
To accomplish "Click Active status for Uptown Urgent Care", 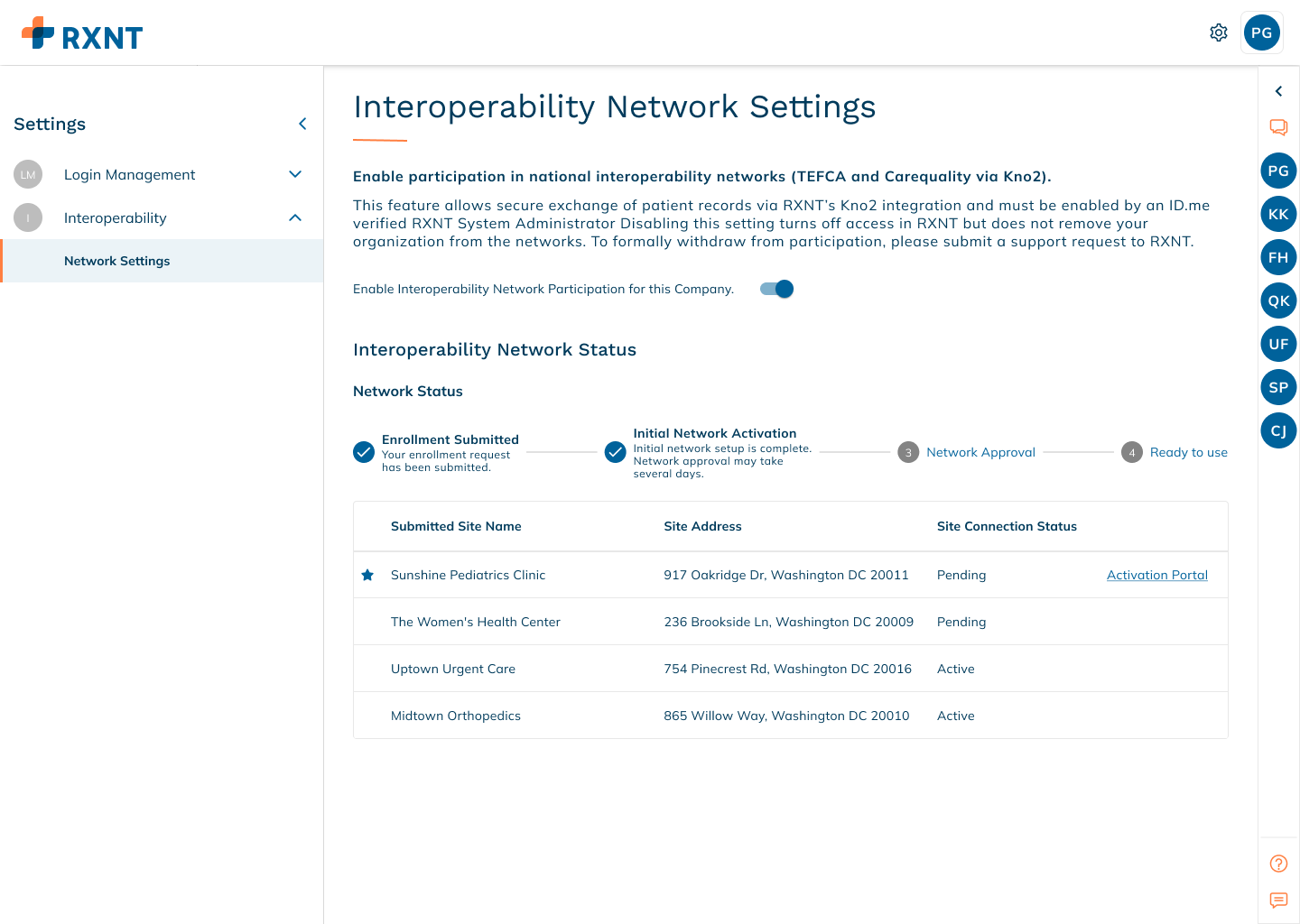I will (956, 669).
